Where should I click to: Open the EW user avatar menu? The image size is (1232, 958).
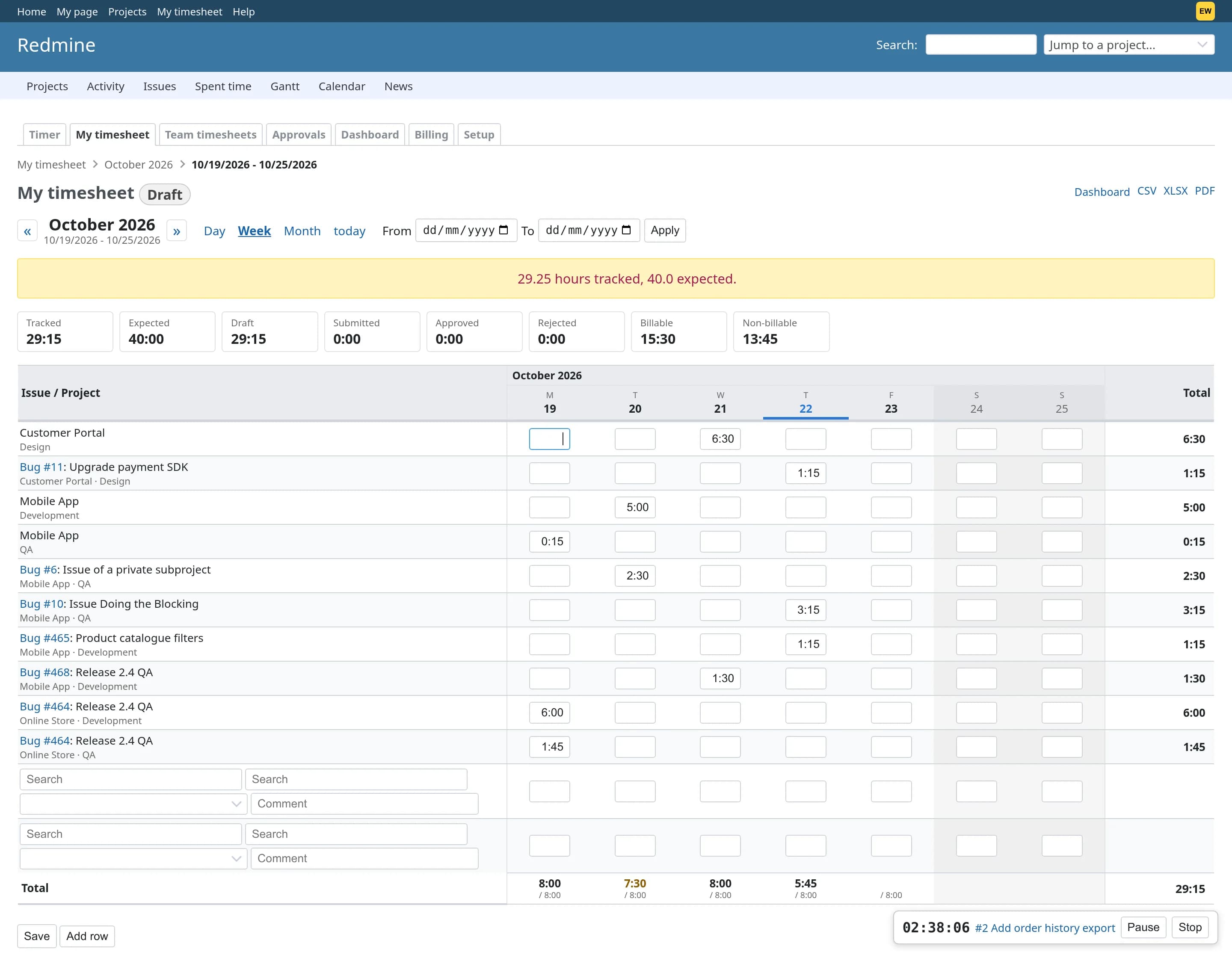1205,11
